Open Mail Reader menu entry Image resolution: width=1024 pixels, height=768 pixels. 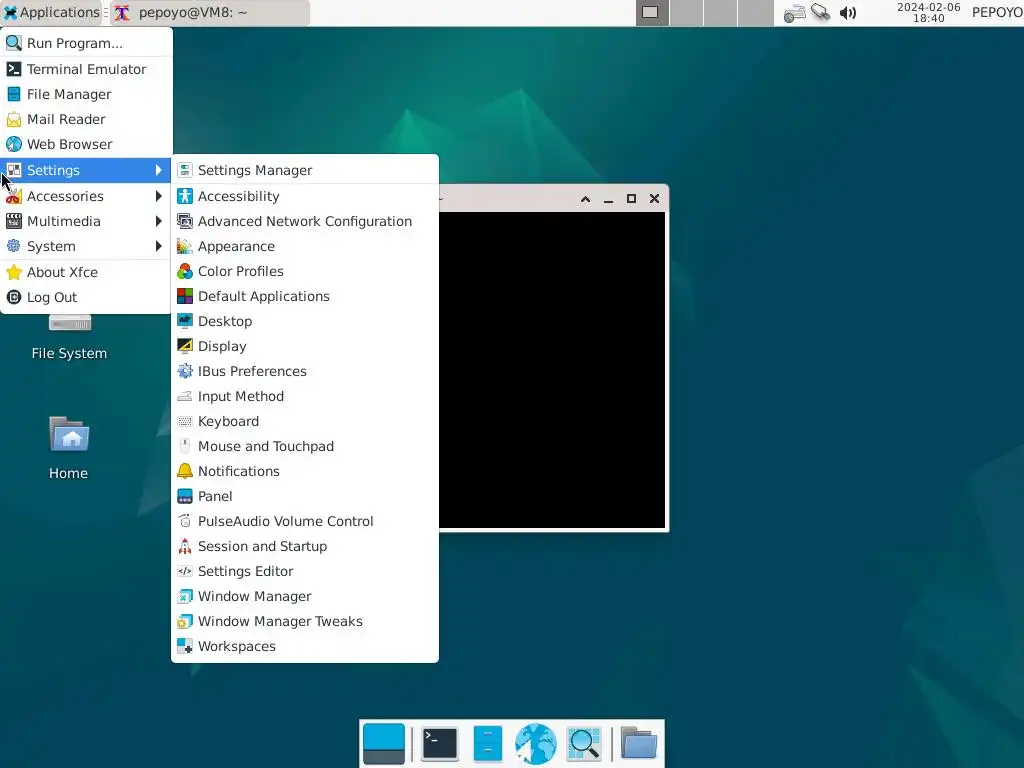(86, 119)
